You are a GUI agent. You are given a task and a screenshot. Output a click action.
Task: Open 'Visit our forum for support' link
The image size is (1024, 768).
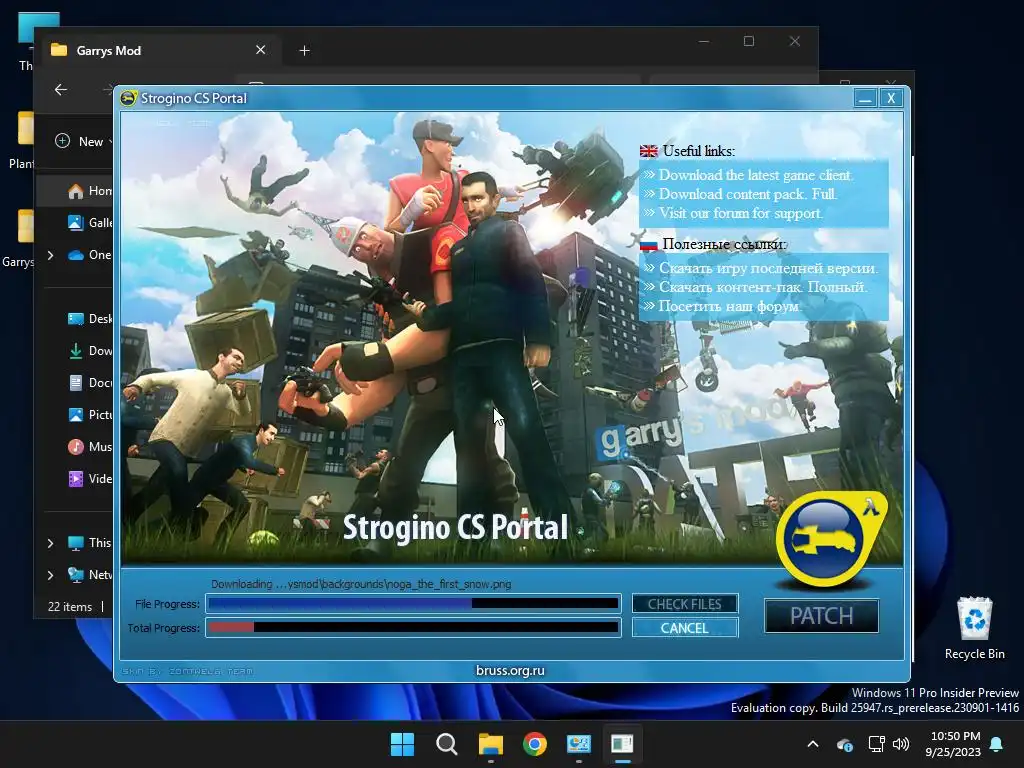pyautogui.click(x=741, y=213)
